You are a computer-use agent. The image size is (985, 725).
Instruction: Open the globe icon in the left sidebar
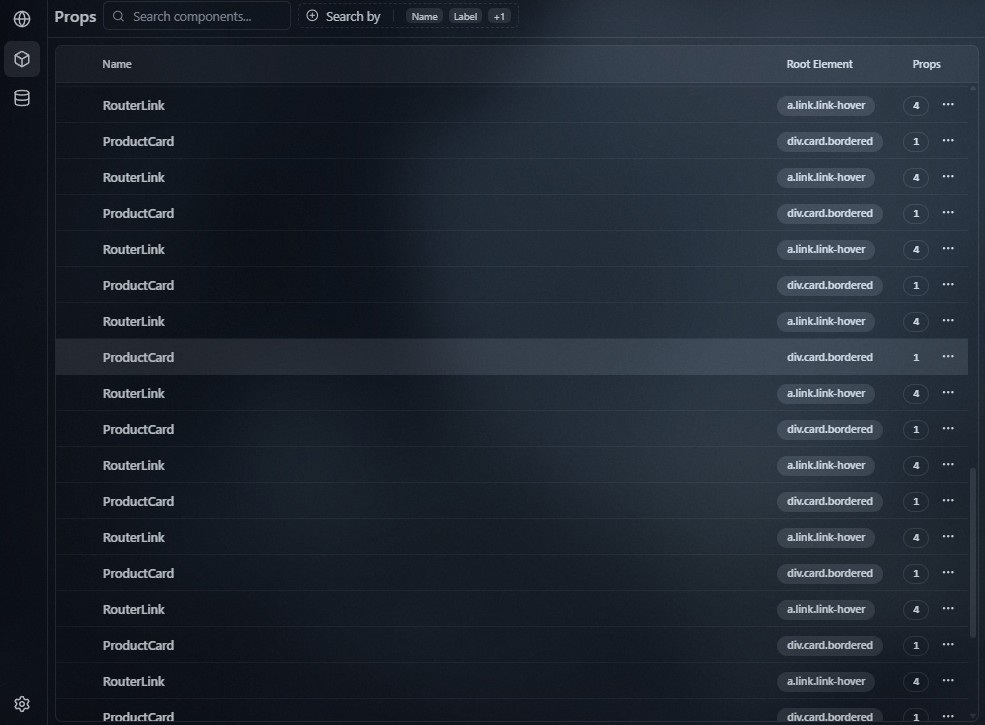tap(22, 19)
